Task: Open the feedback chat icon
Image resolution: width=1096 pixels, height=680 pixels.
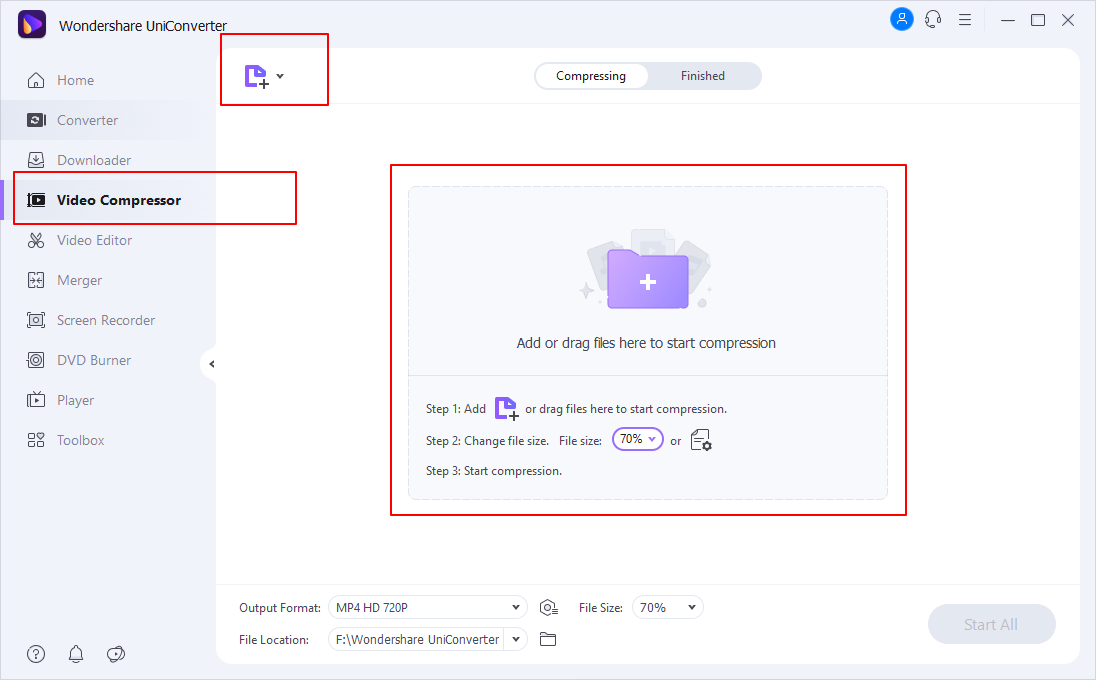Action: point(115,654)
